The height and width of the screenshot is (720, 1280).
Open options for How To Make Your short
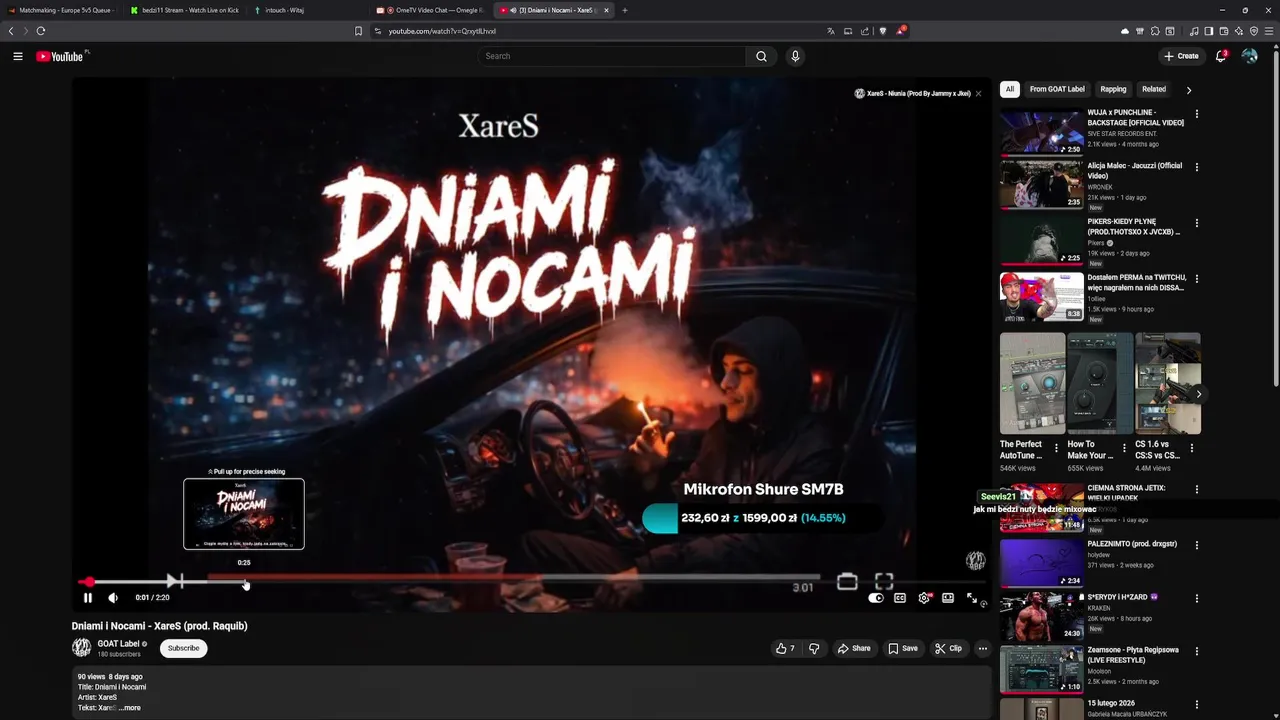pos(1124,448)
